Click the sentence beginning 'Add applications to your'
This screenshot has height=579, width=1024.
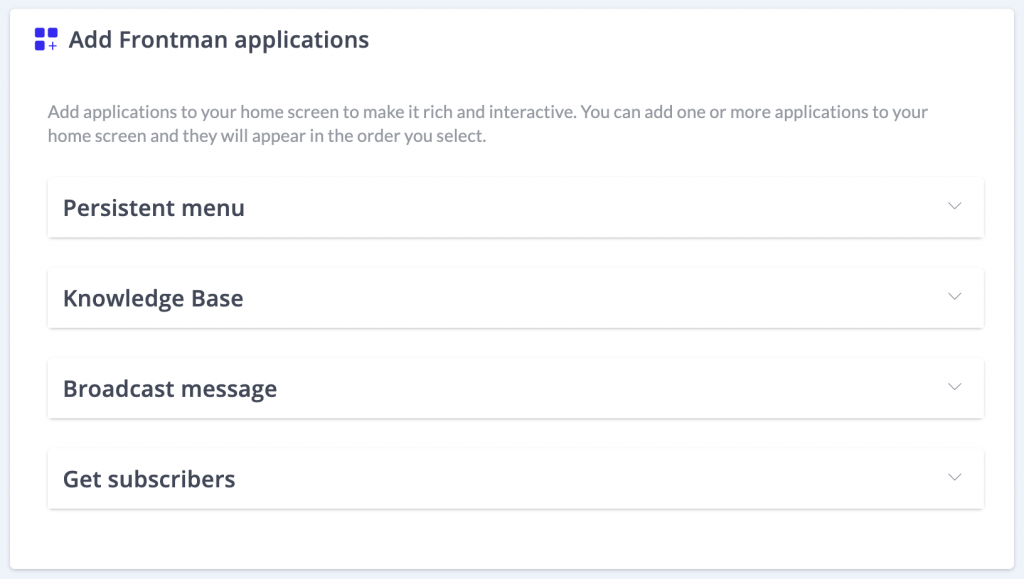pyautogui.click(x=312, y=112)
